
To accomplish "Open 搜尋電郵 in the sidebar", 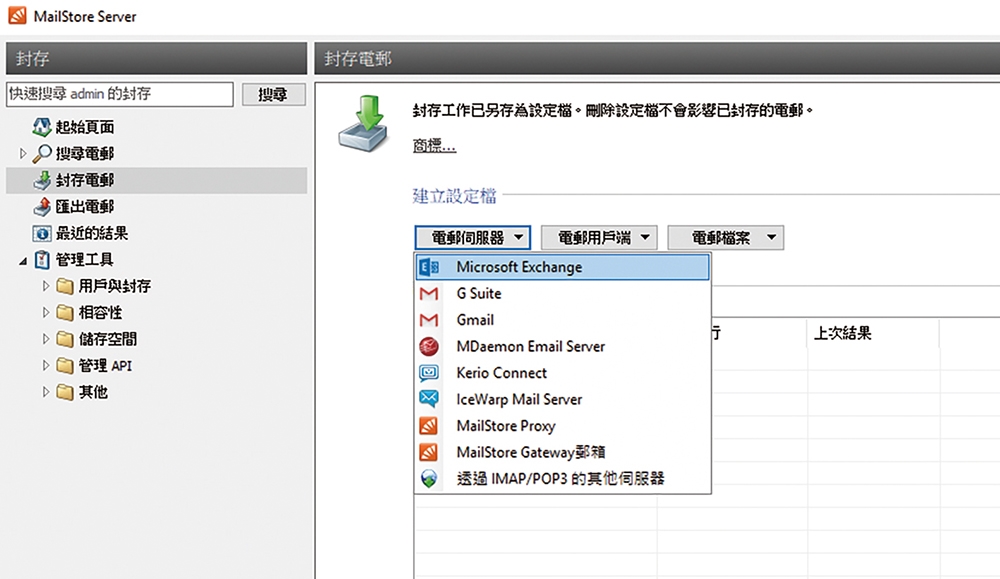I will pos(85,154).
